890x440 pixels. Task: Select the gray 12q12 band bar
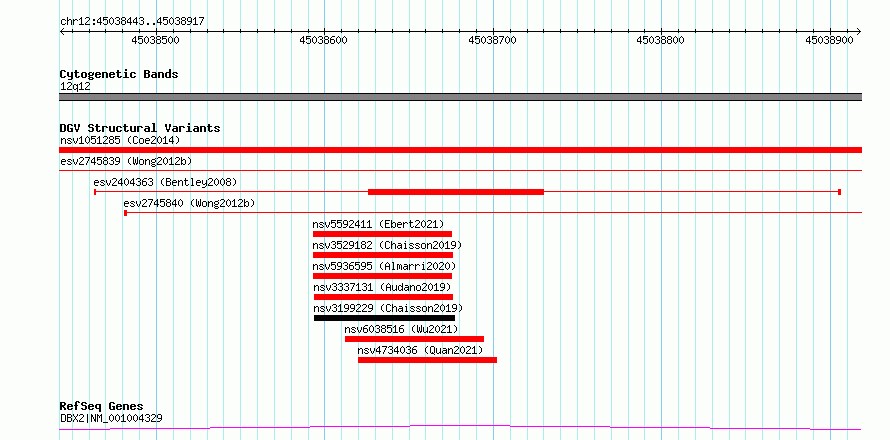click(x=460, y=97)
